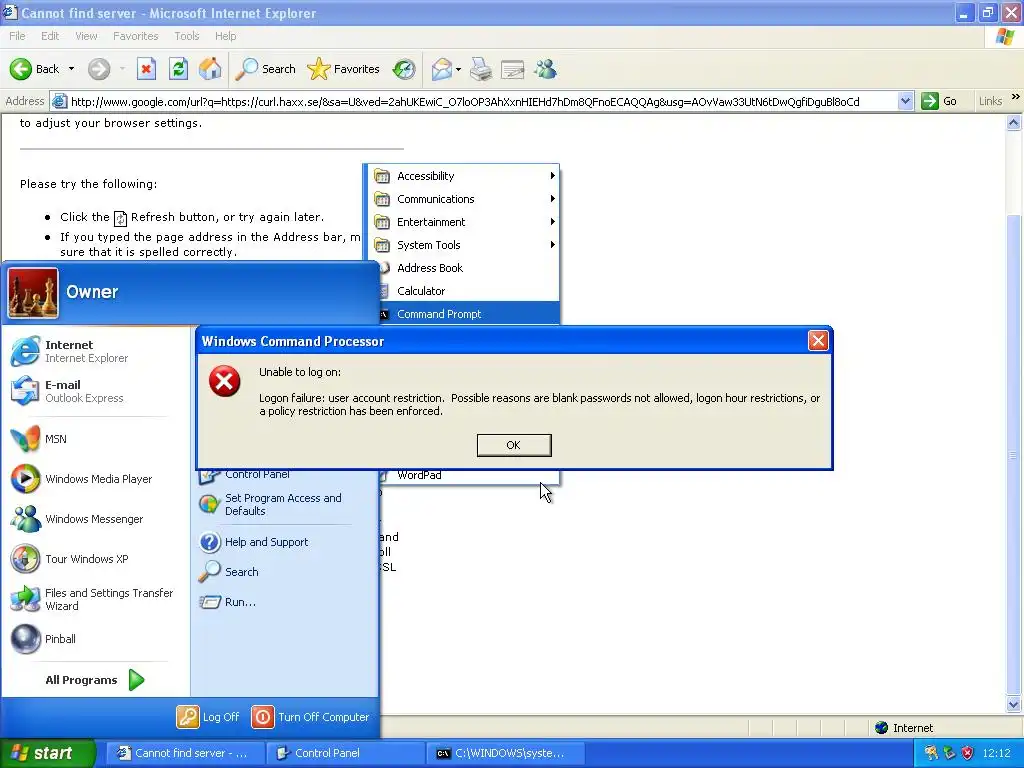Viewport: 1024px width, 768px height.
Task: Click the Owner chess user picture
Action: point(33,293)
